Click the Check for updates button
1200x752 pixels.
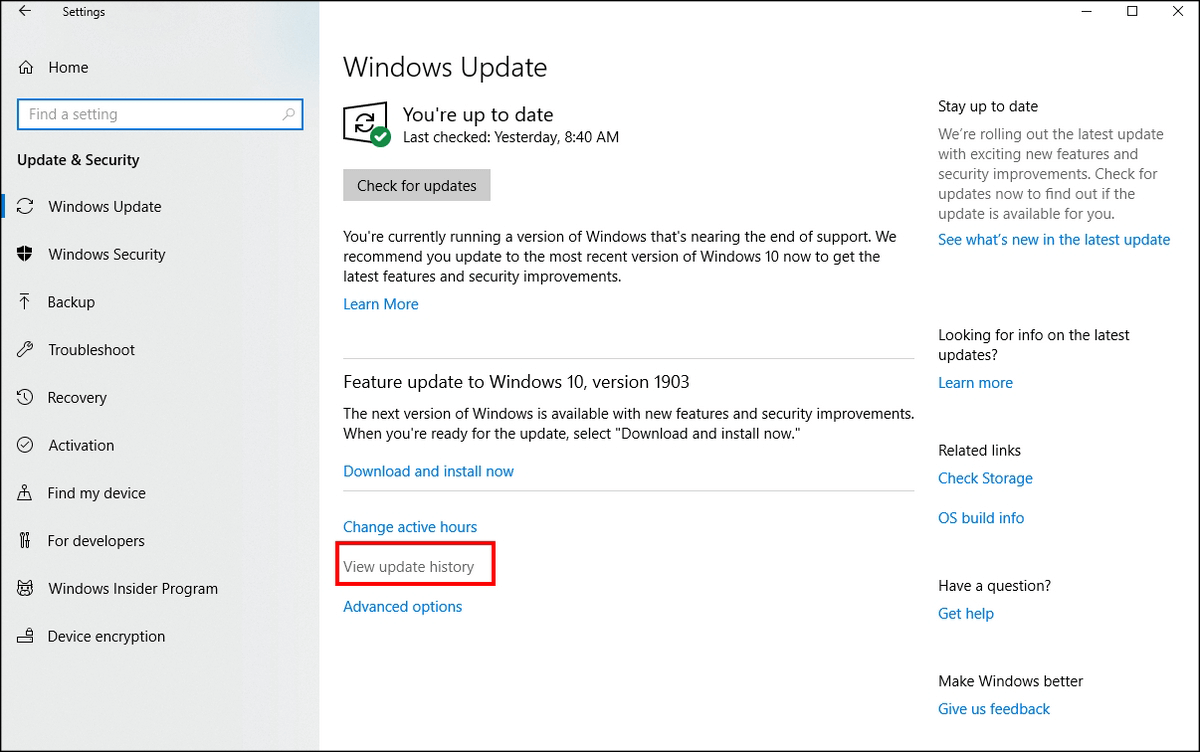pyautogui.click(x=417, y=185)
